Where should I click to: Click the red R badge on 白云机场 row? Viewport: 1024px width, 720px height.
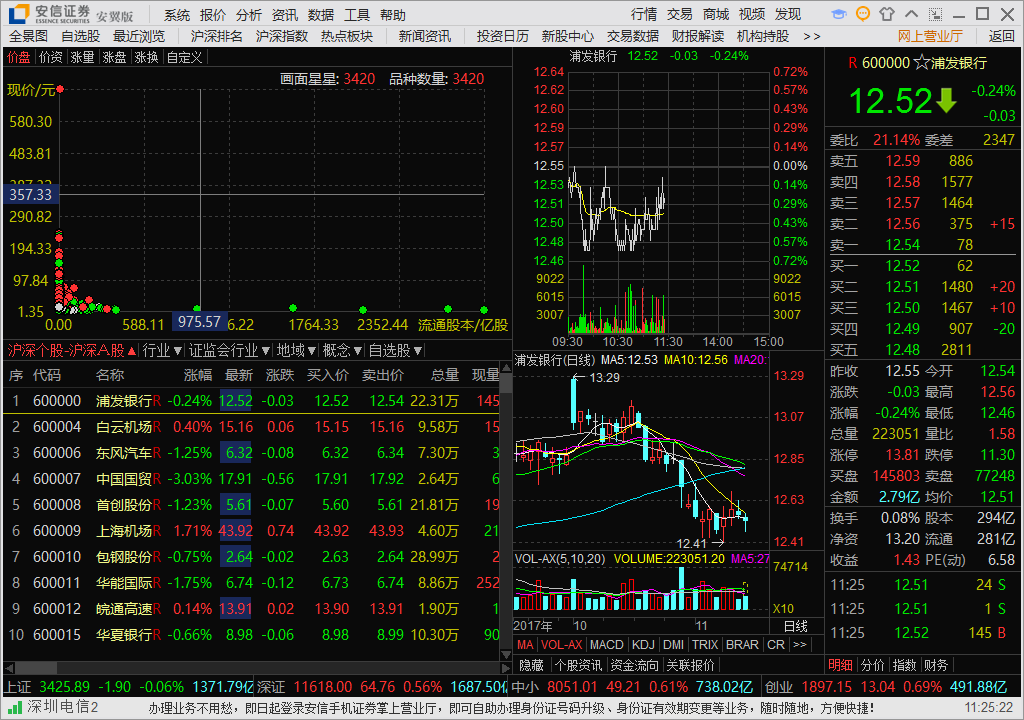coord(157,427)
